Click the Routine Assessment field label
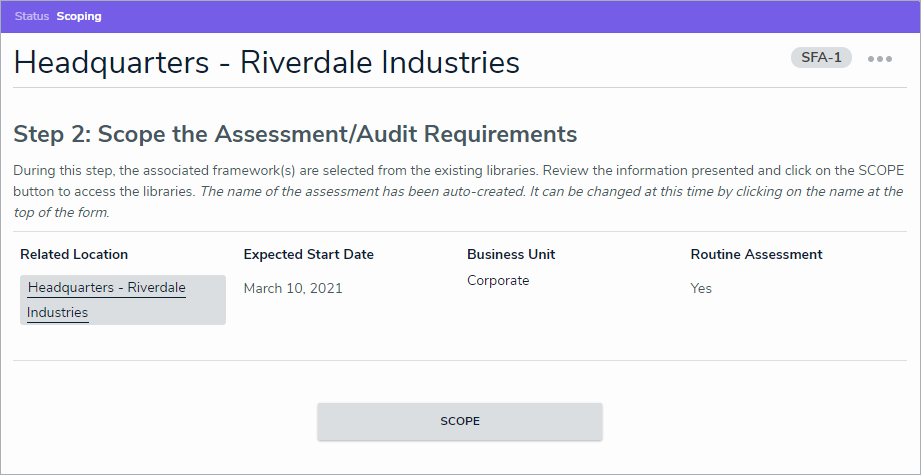The height and width of the screenshot is (475, 921). 756,254
